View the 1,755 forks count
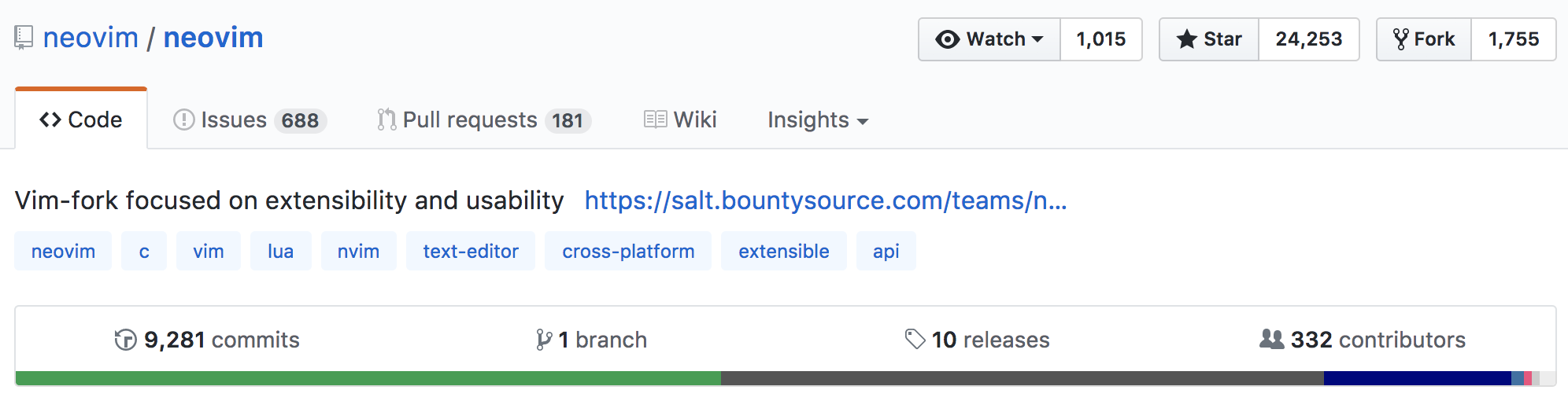This screenshot has width=1568, height=401. 1514,39
